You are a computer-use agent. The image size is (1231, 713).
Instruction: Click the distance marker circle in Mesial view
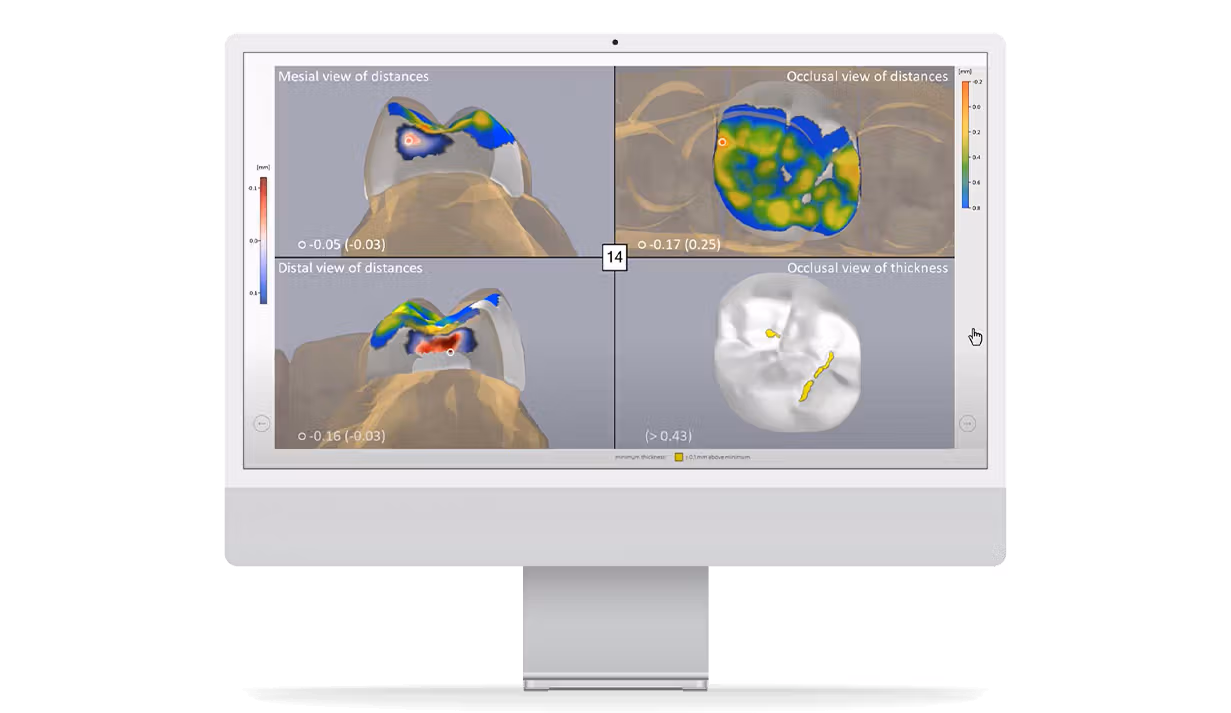tap(408, 139)
